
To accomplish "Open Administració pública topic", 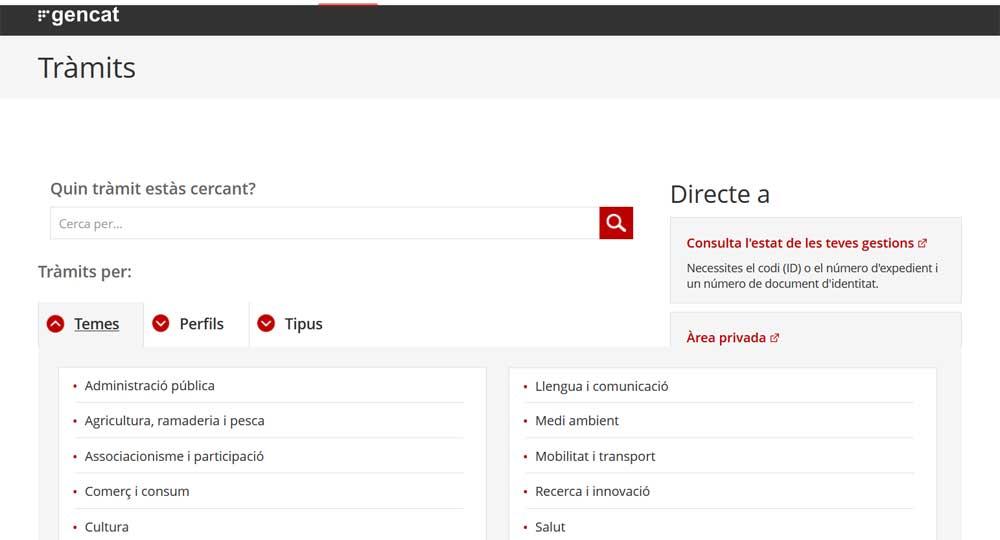I will point(149,386).
